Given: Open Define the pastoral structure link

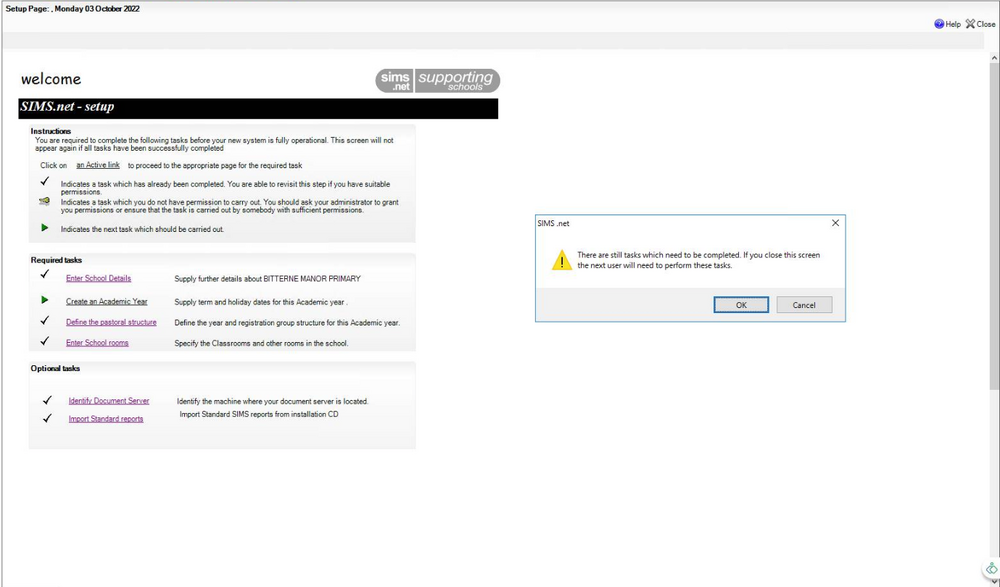Looking at the screenshot, I should 111,322.
